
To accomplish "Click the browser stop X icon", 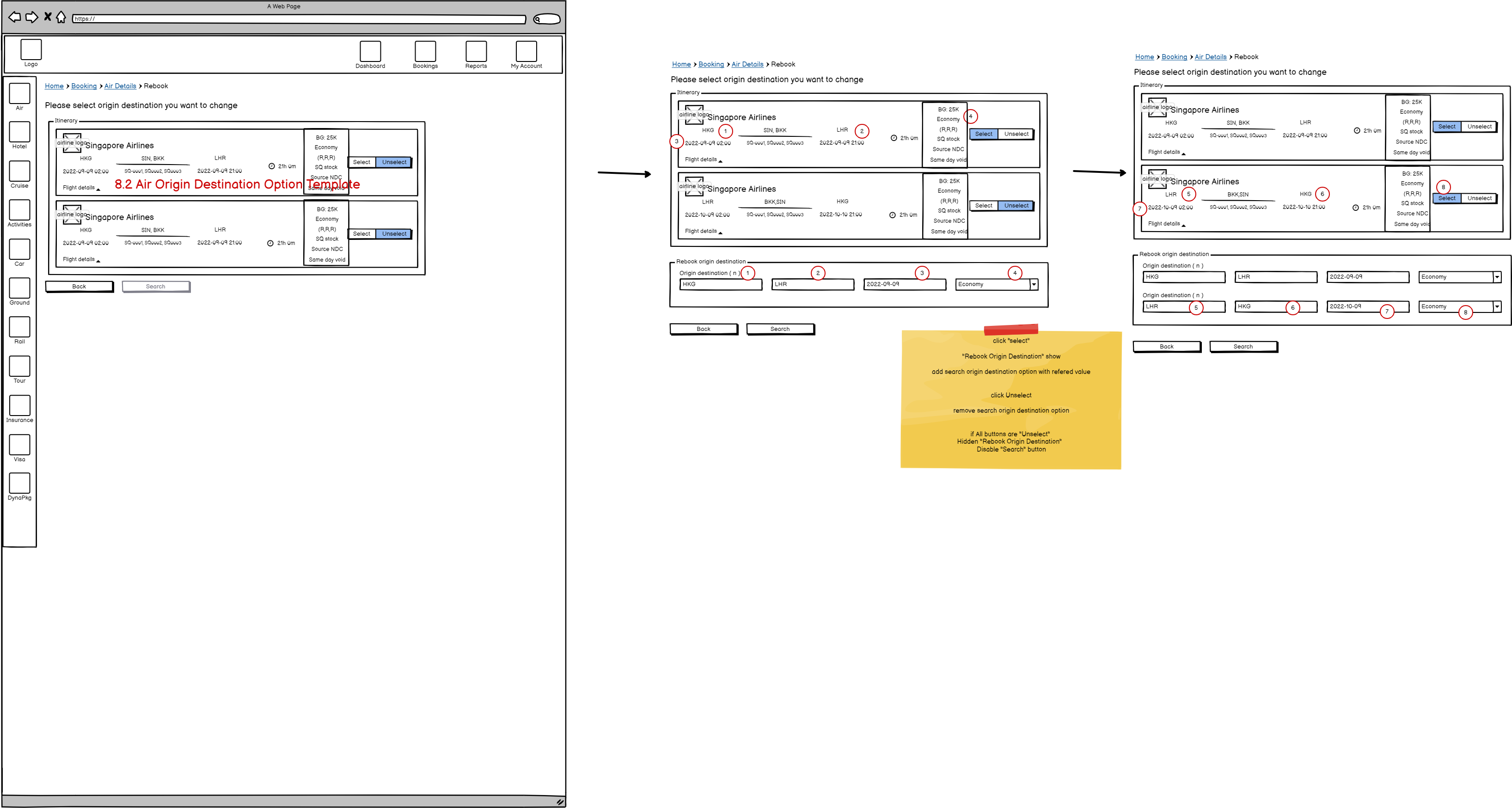I will pos(48,17).
